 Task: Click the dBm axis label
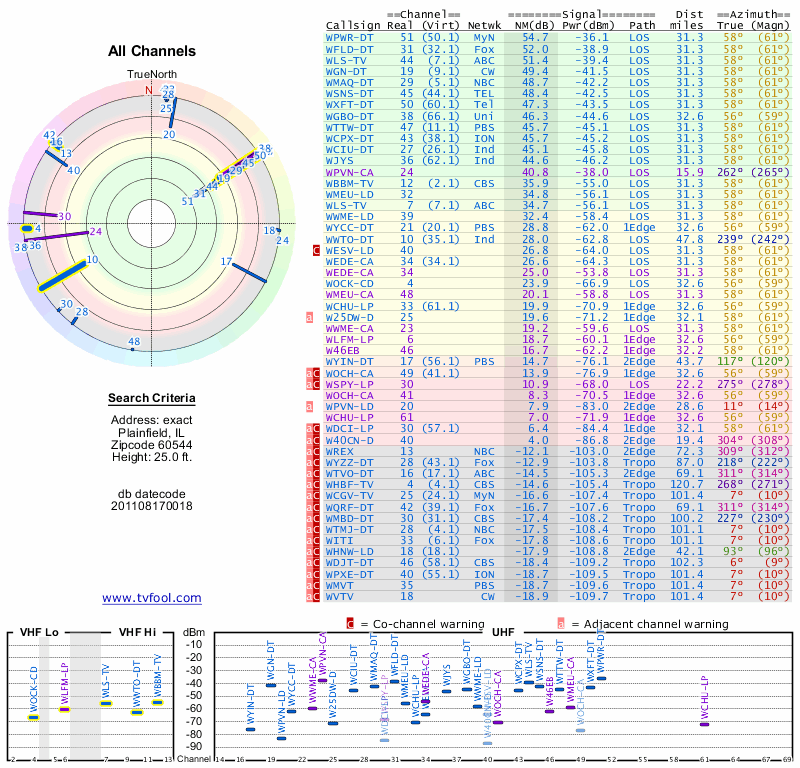(x=194, y=632)
